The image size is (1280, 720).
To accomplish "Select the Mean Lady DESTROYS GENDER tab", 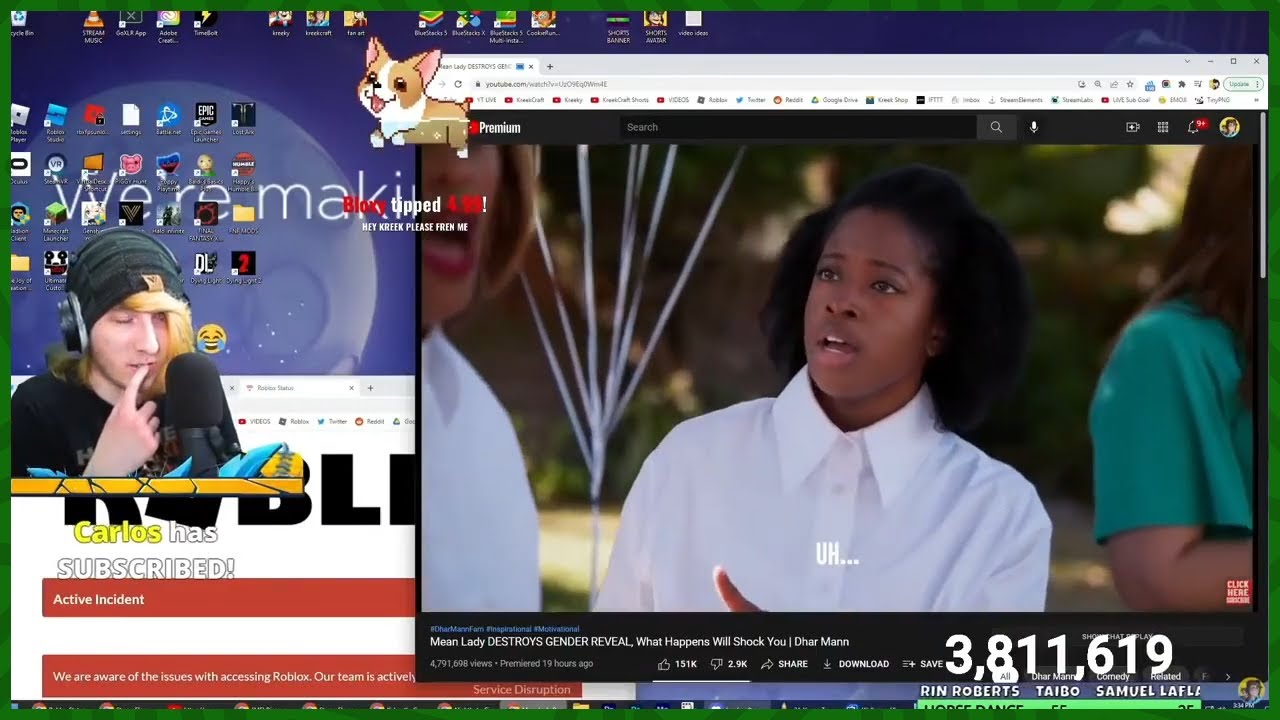I will (484, 66).
